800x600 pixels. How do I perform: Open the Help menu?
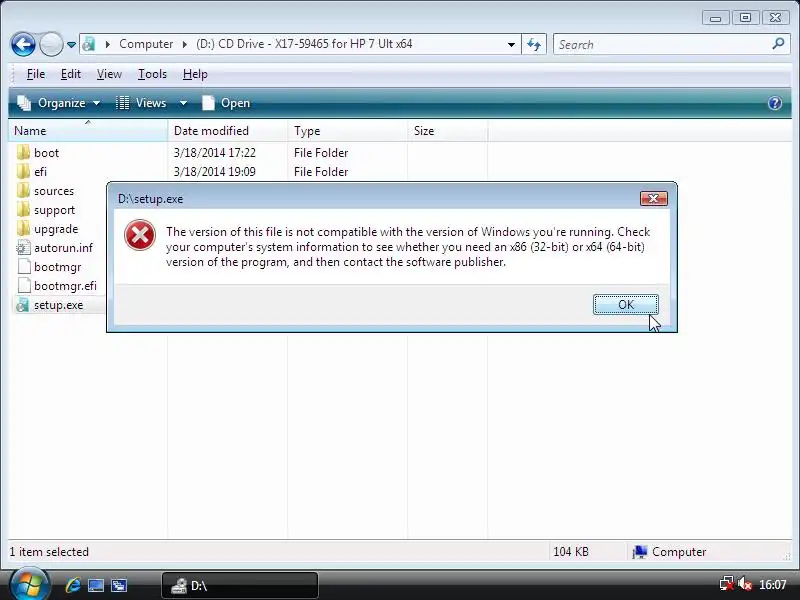[x=195, y=74]
